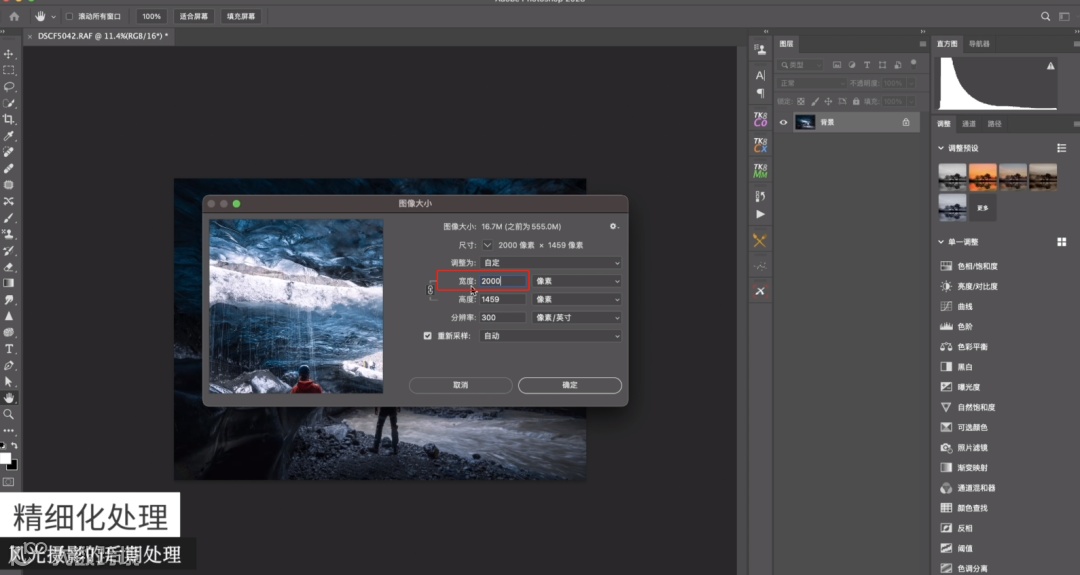Screen dimensions: 1080x575
Task: Toggle the width-height constrain link icon
Action: (430, 290)
